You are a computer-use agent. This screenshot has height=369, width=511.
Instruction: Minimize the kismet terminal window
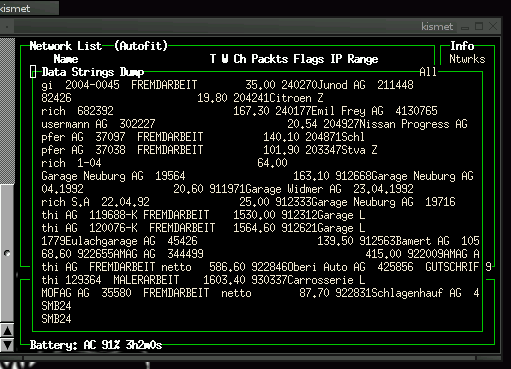[x=465, y=27]
